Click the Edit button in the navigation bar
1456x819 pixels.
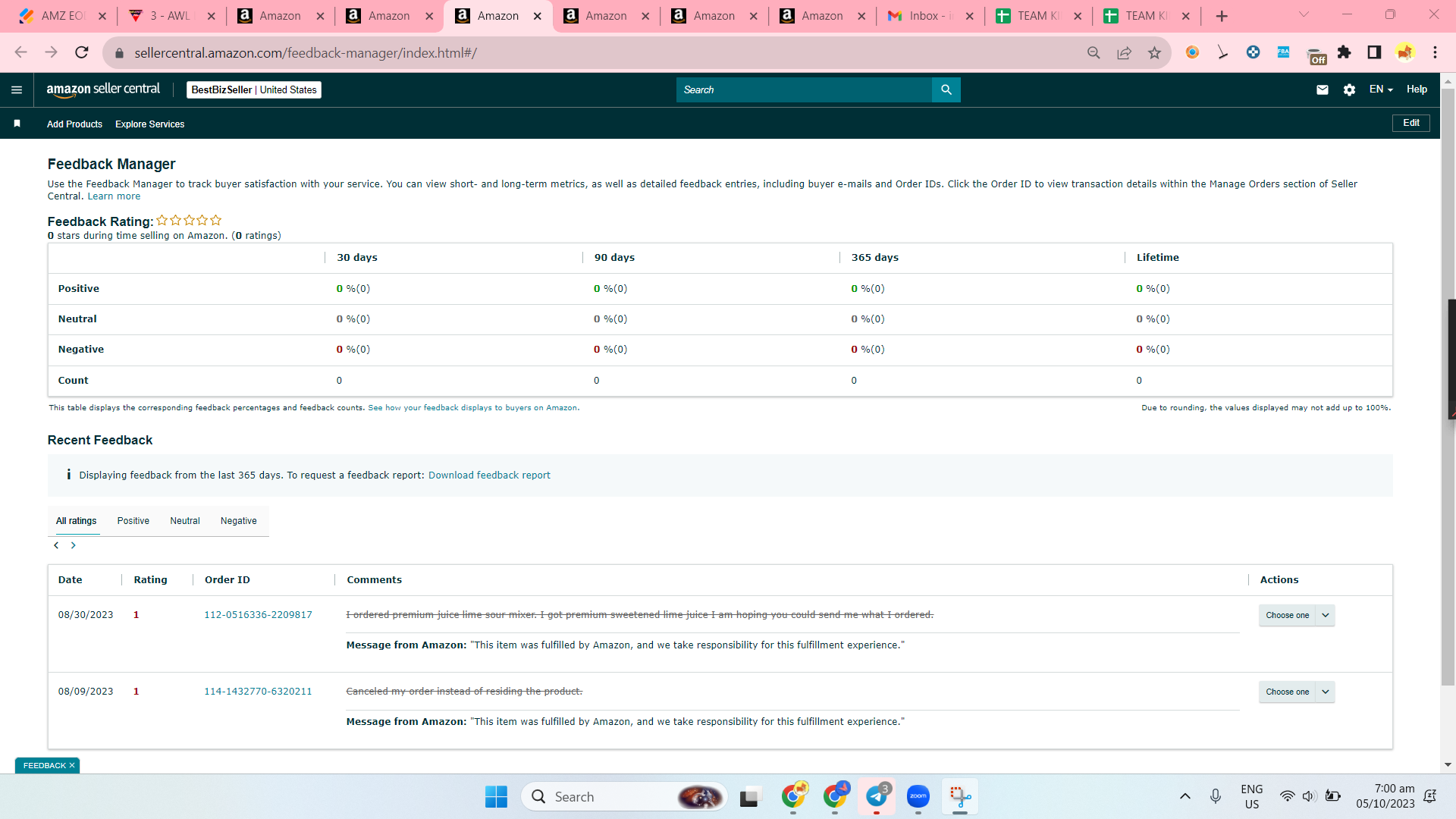(x=1410, y=123)
